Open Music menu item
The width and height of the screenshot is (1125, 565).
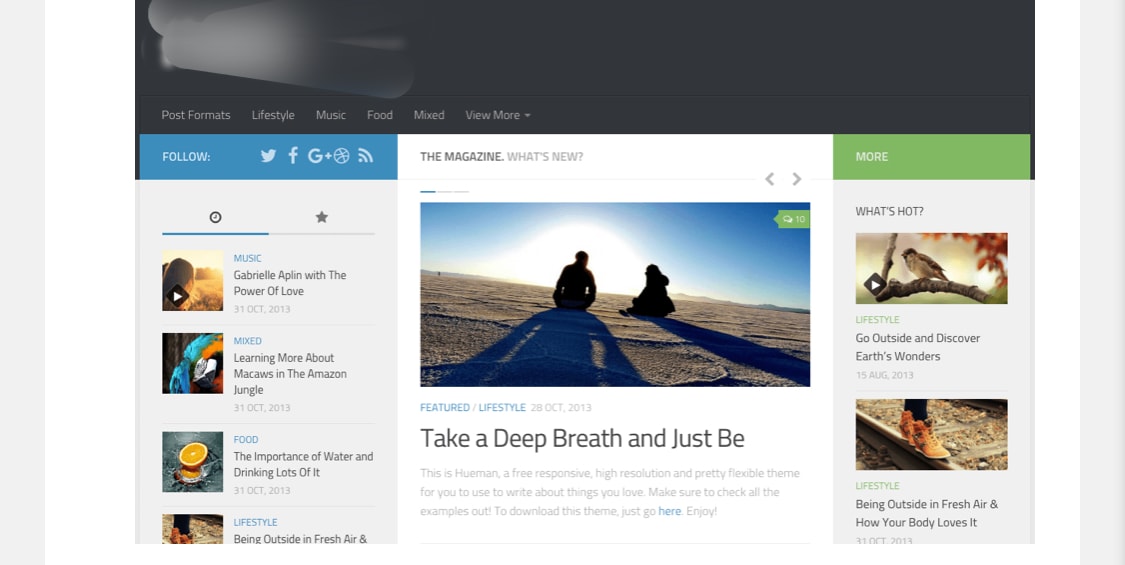click(x=331, y=115)
